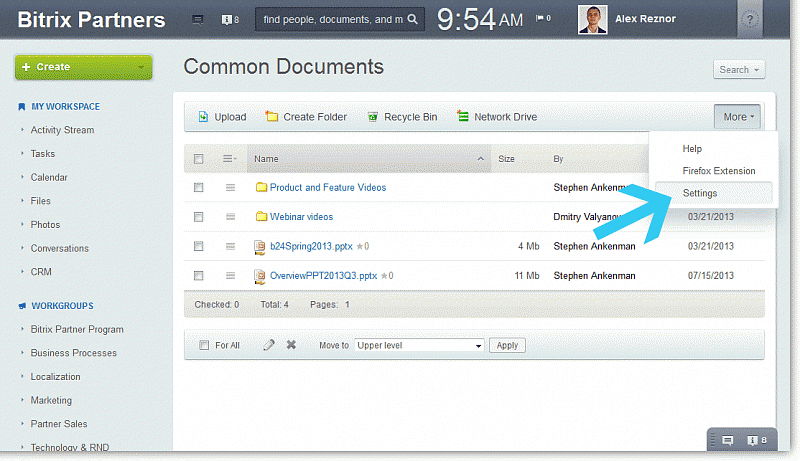Open Localization workgroup
The height and width of the screenshot is (461, 800).
tap(55, 377)
